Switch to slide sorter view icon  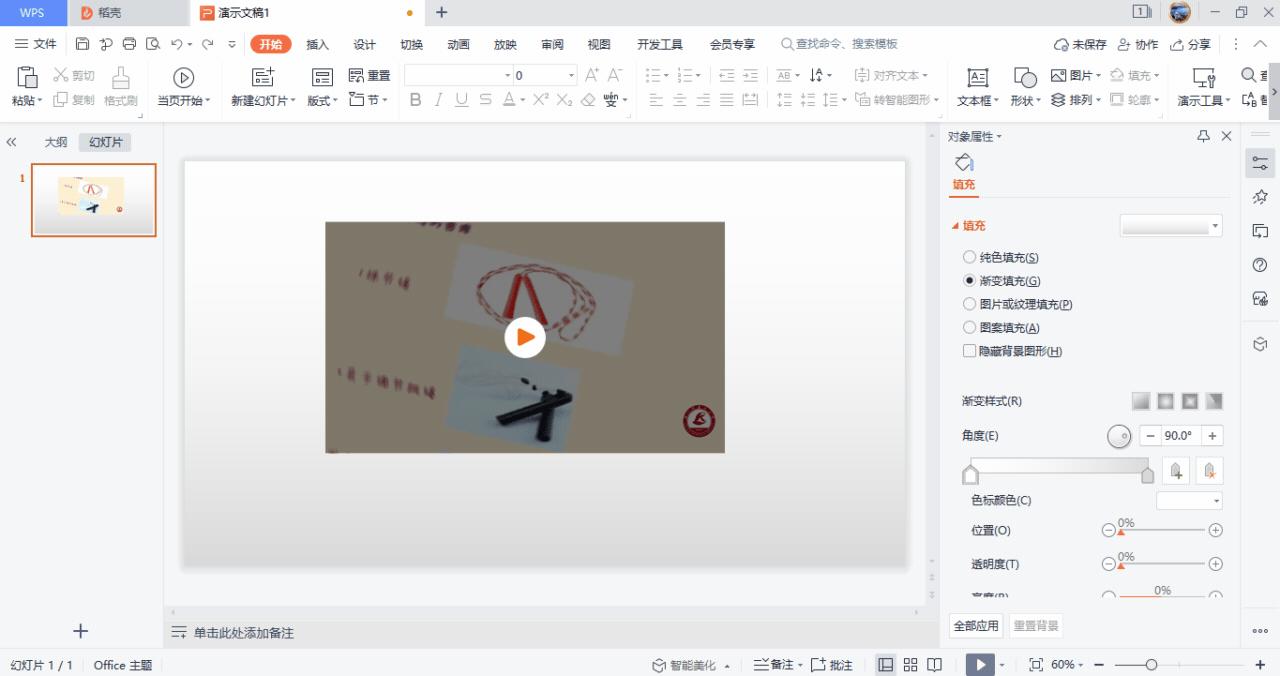(x=910, y=664)
